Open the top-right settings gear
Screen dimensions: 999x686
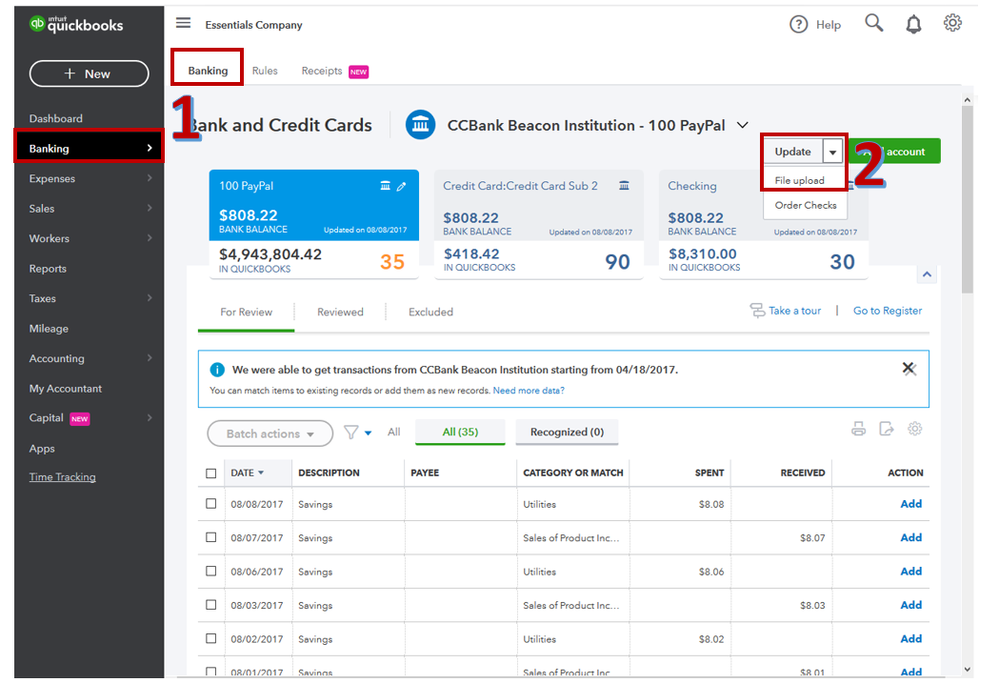tap(952, 23)
